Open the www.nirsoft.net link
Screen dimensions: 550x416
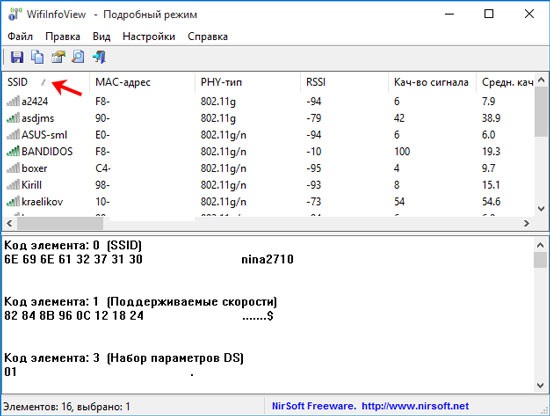tap(415, 406)
